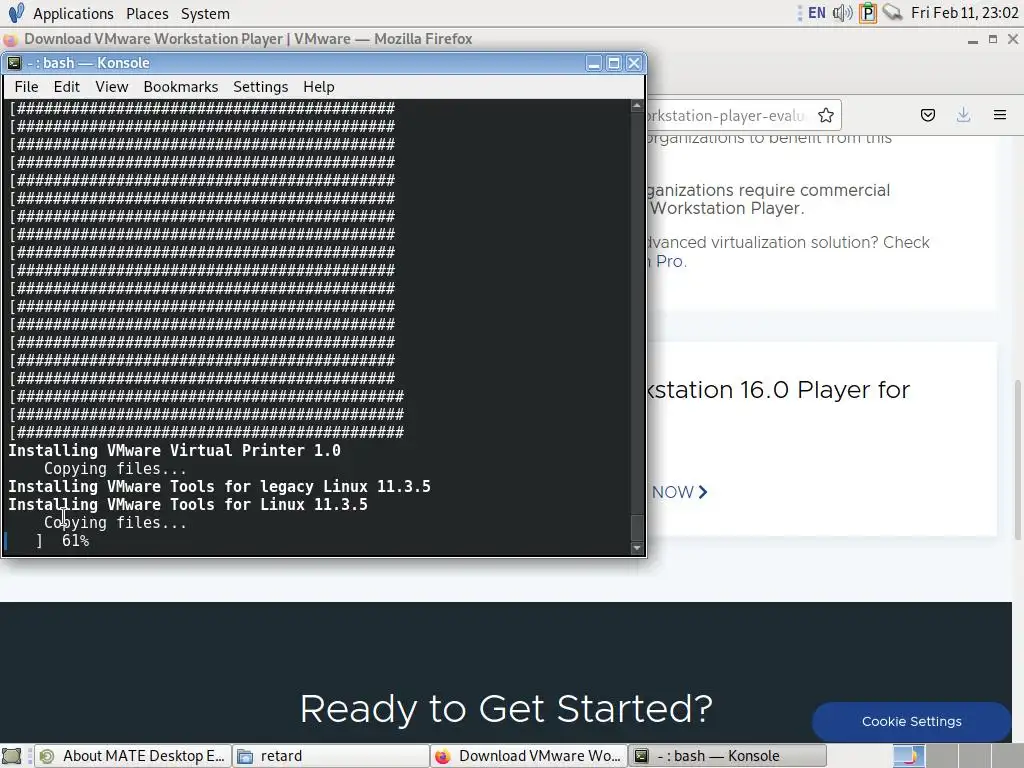This screenshot has height=768, width=1024.
Task: Click the 'station 16.0 Player for' heading
Action: coord(778,390)
